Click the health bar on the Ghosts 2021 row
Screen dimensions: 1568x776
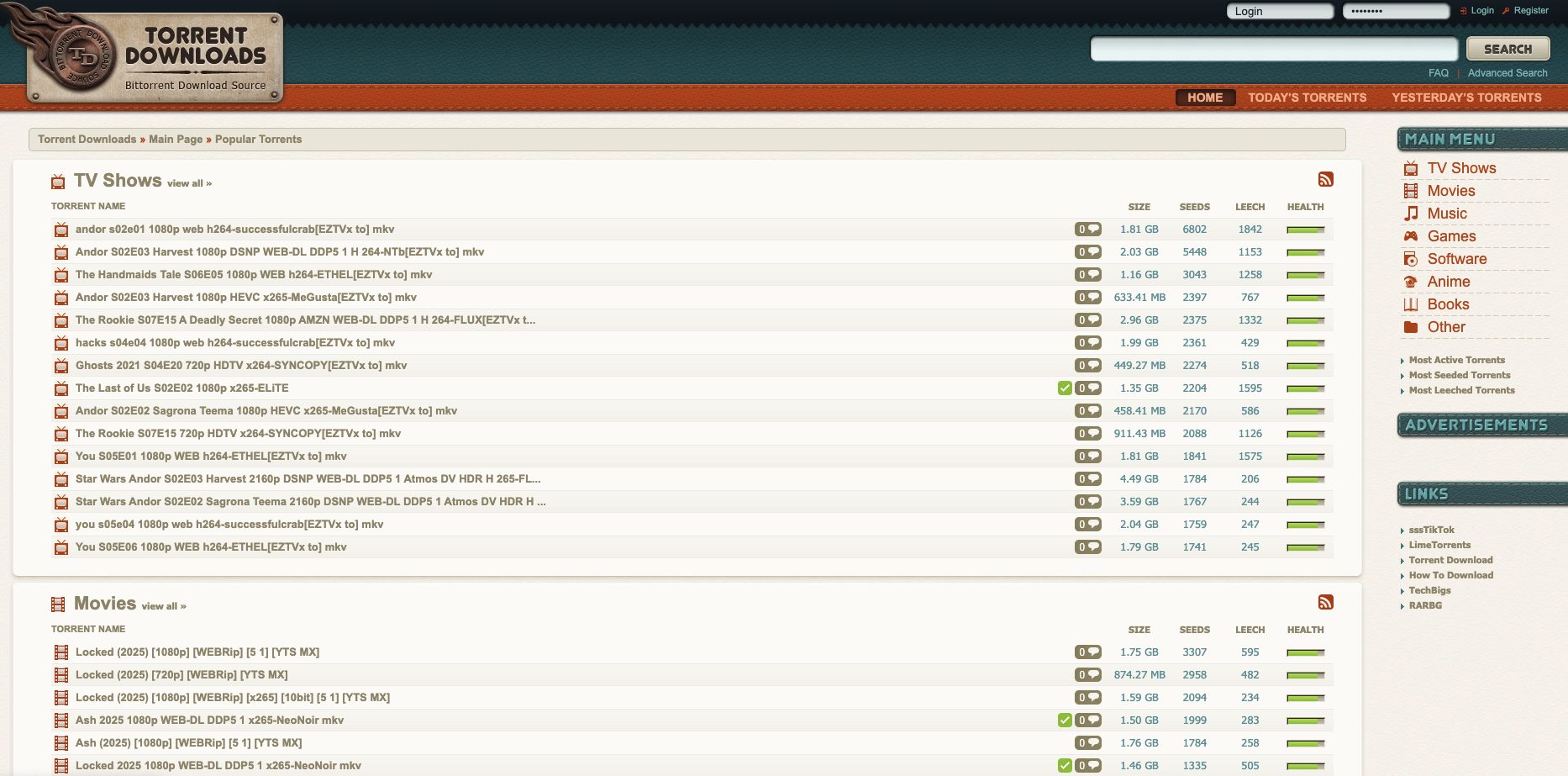tap(1305, 365)
